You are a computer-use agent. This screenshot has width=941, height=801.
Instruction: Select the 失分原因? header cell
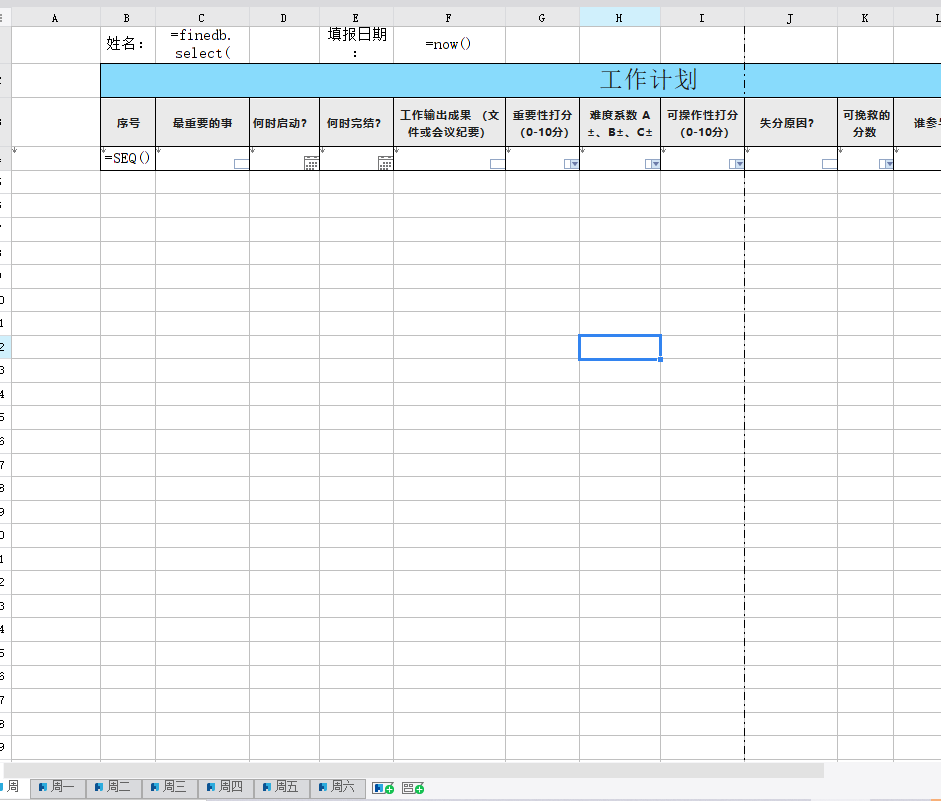[x=790, y=122]
